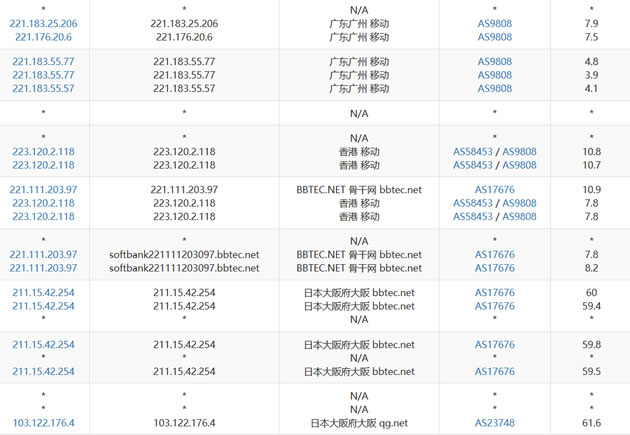Click AS17676 link in the 8.2 latency row
The height and width of the screenshot is (435, 630).
point(494,268)
